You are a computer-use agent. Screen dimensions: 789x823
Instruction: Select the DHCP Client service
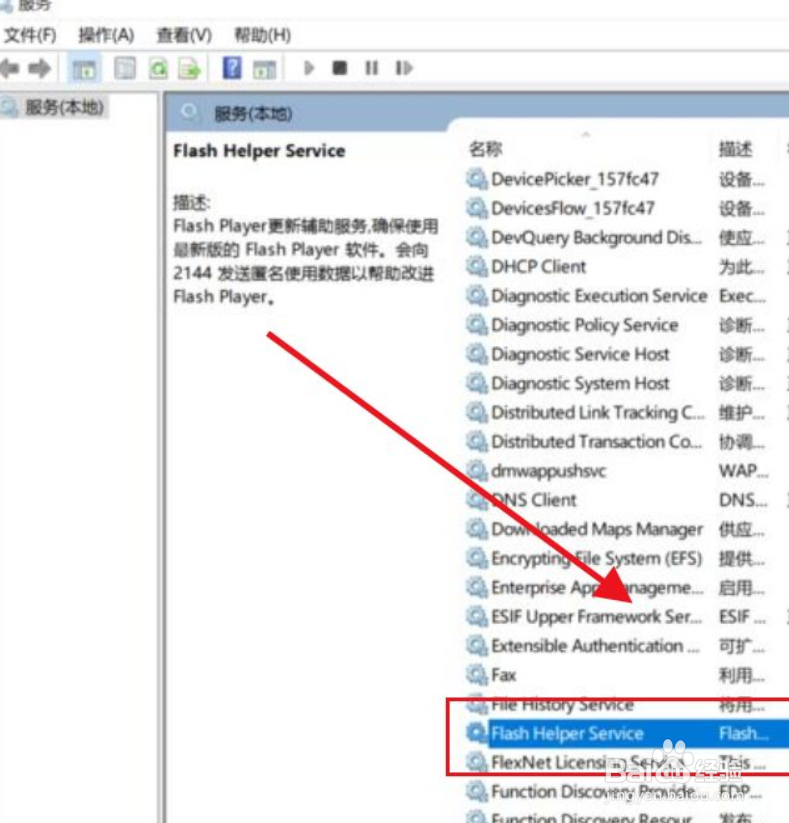coord(539,267)
